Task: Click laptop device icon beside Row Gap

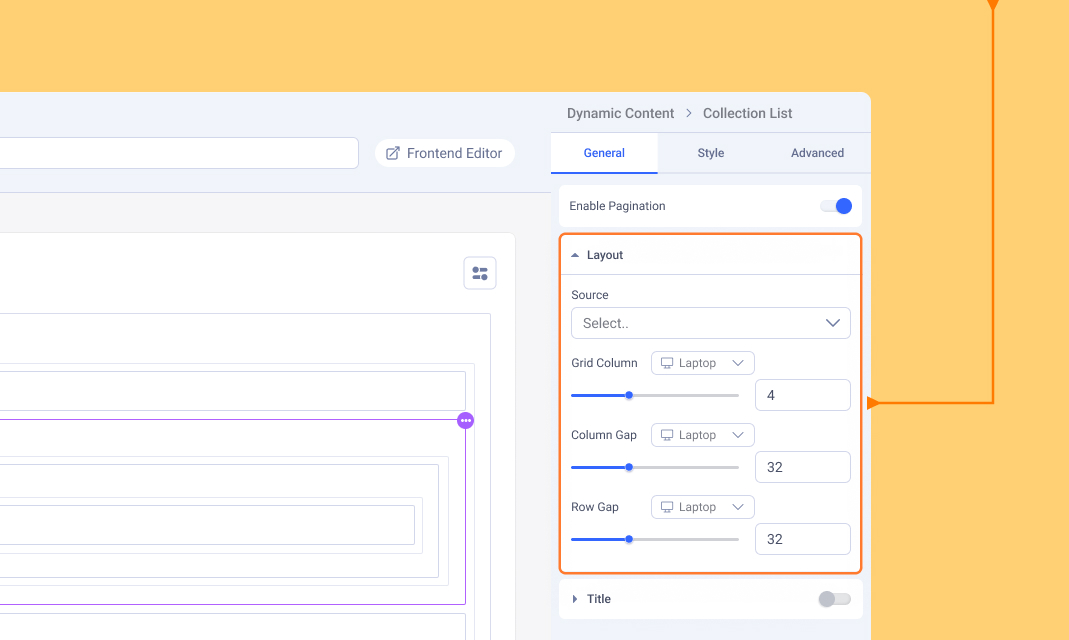Action: tap(667, 507)
